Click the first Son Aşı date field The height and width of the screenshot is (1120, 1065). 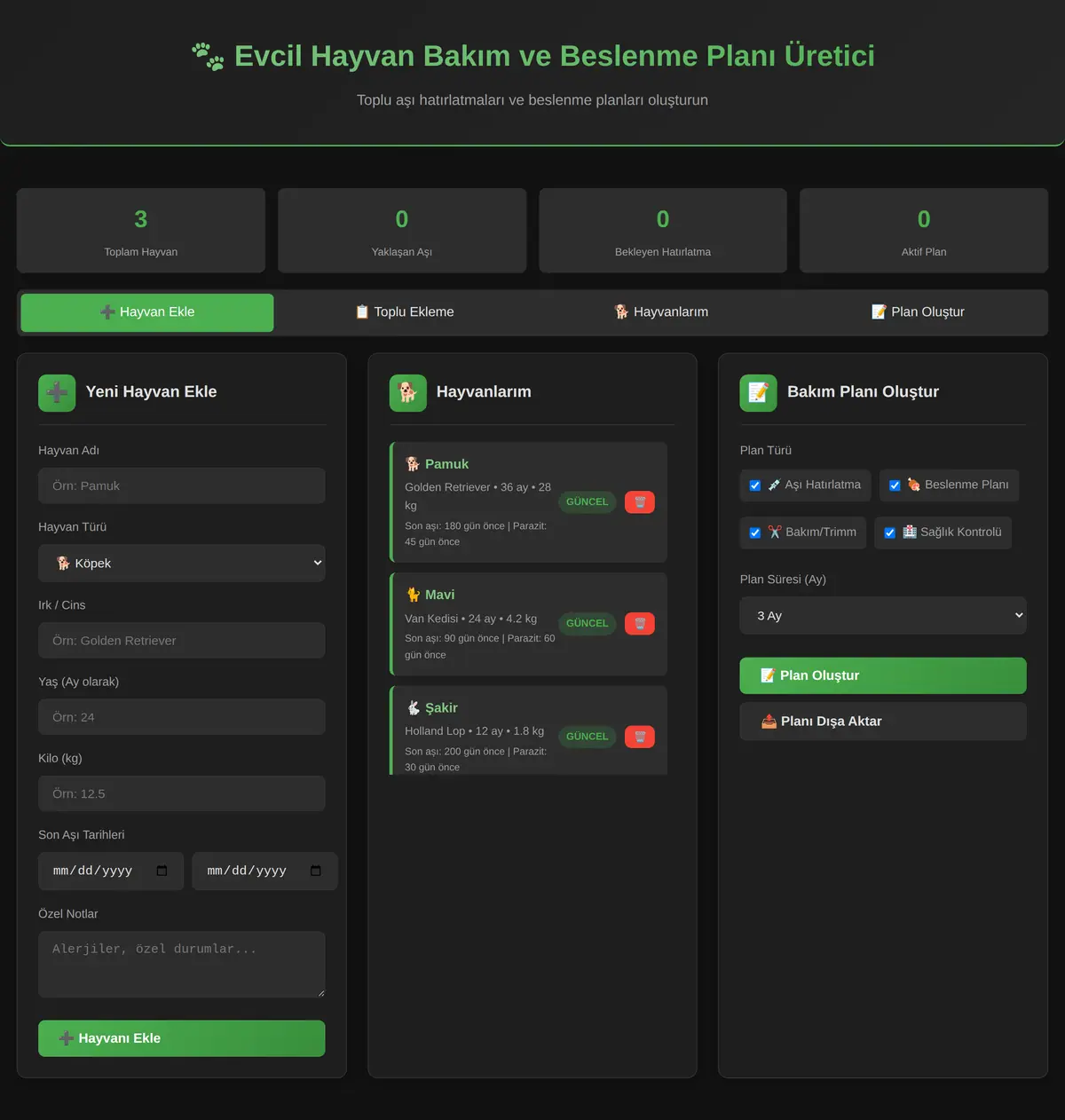pyautogui.click(x=111, y=872)
